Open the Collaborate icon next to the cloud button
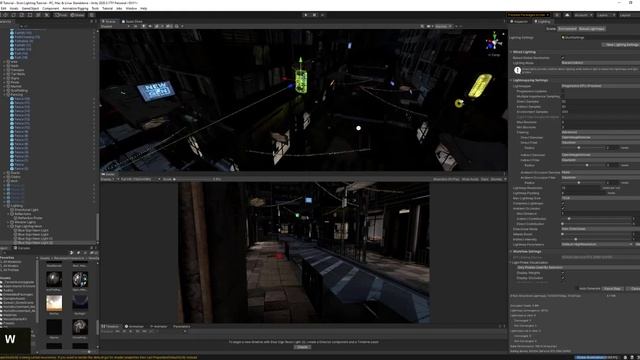Viewport: 640px width, 360px height. (x=557, y=15)
